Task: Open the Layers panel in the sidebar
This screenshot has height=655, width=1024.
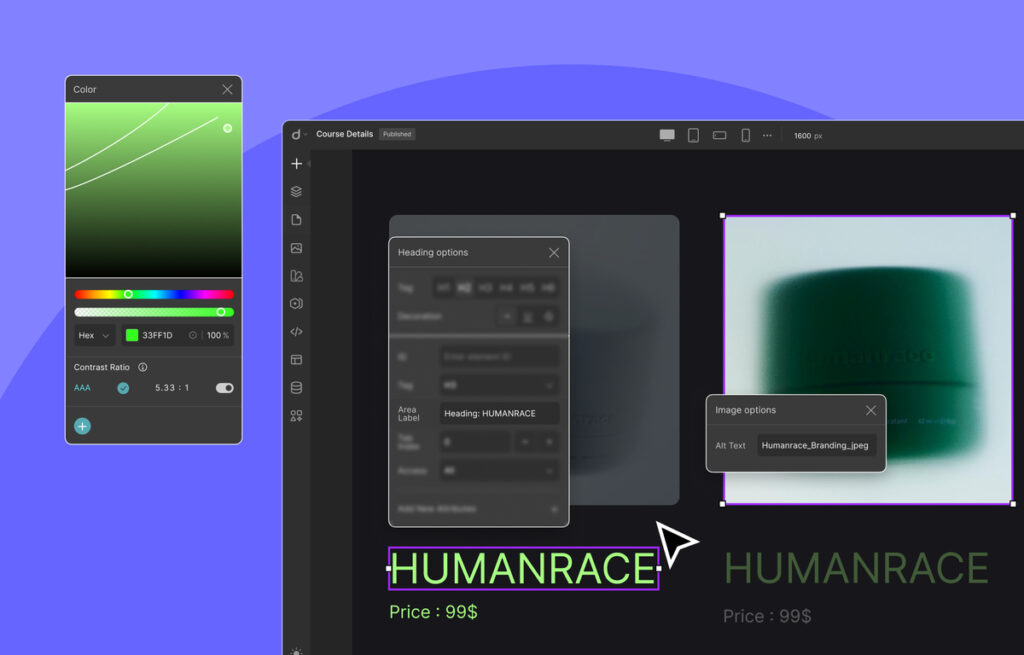Action: point(296,192)
